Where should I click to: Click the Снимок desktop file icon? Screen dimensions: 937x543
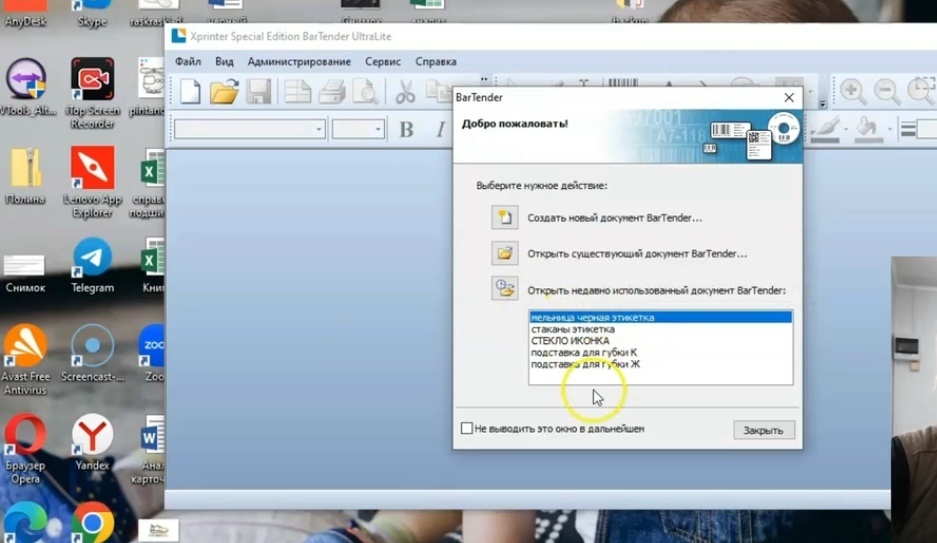coord(25,273)
